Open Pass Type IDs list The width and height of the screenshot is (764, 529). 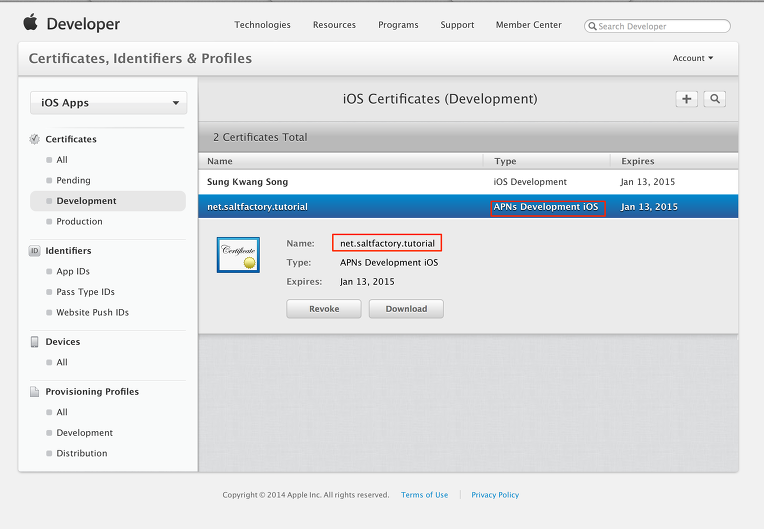[x=85, y=292]
